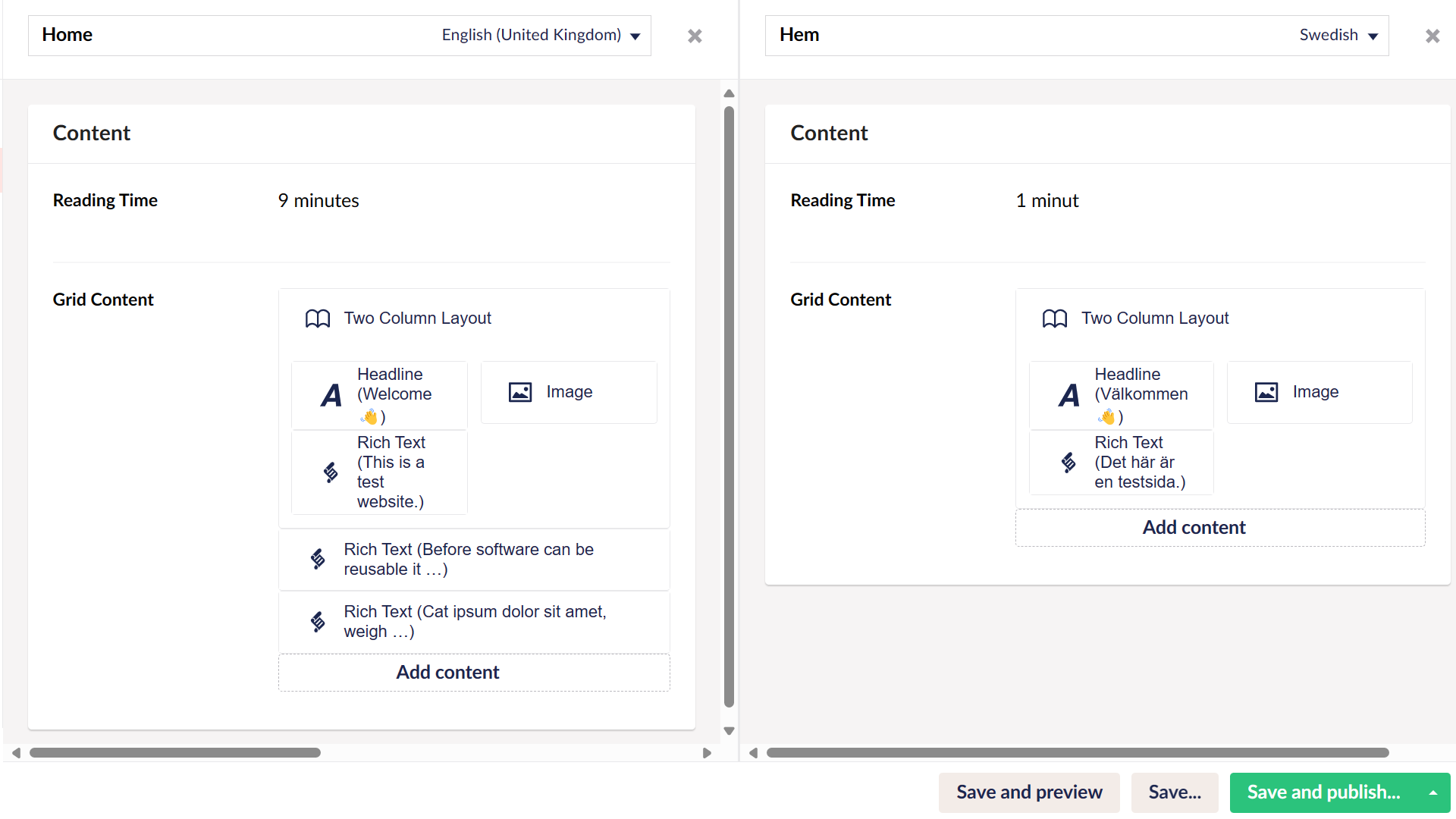The width and height of the screenshot is (1456, 819).
Task: Open the Rich Text block 'Before software can be reusable'
Action: [317, 559]
